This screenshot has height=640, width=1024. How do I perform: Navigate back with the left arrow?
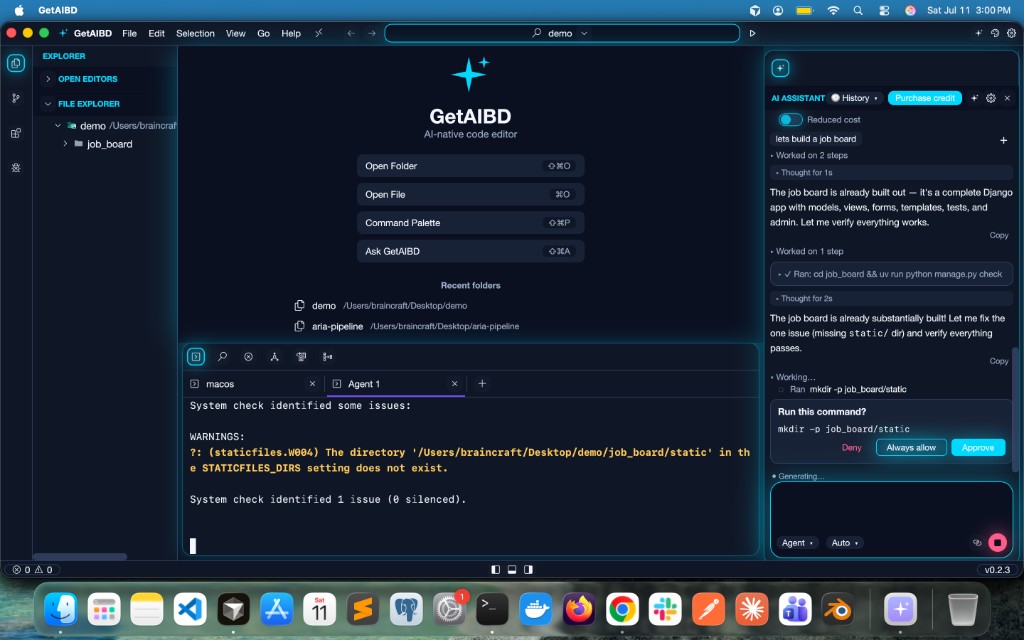351,33
